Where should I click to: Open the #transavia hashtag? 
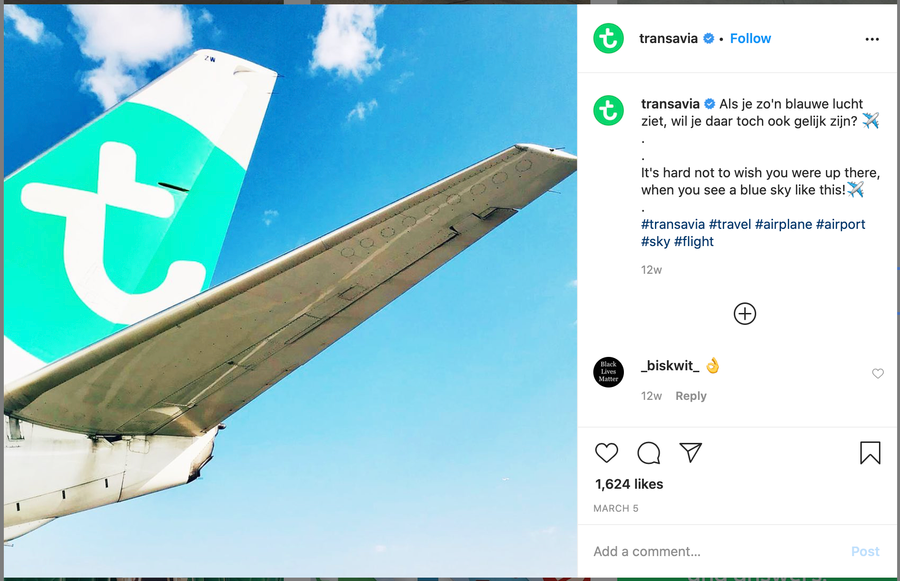click(x=673, y=224)
